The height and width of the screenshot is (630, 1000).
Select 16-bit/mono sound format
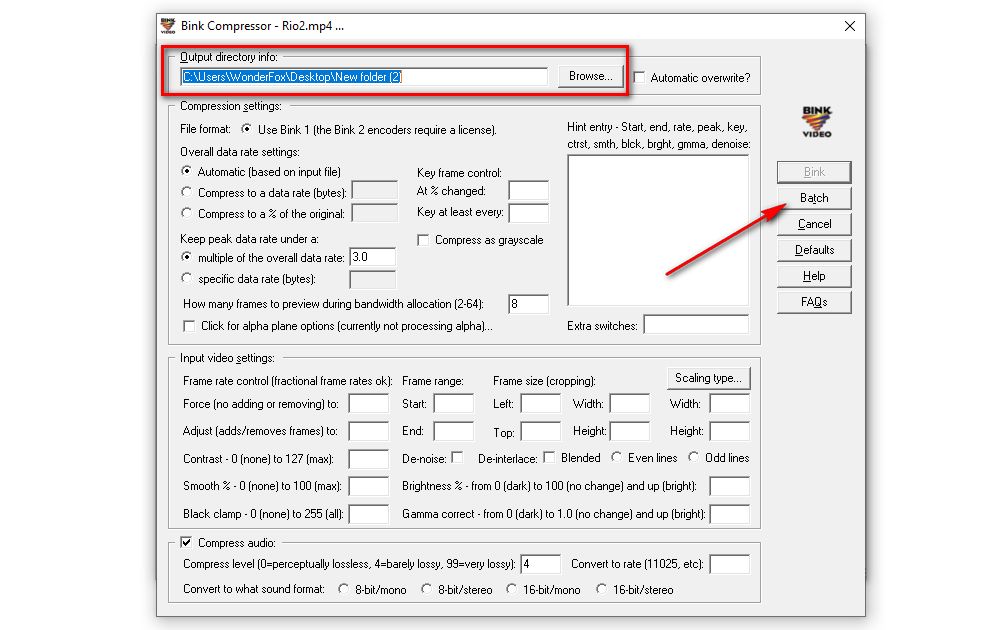511,589
